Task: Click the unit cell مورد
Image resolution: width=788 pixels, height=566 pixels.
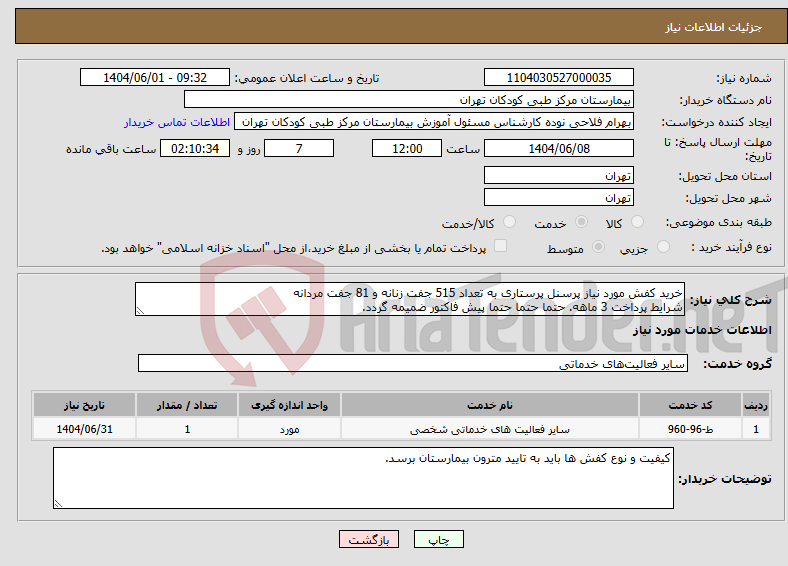Action: click(289, 429)
